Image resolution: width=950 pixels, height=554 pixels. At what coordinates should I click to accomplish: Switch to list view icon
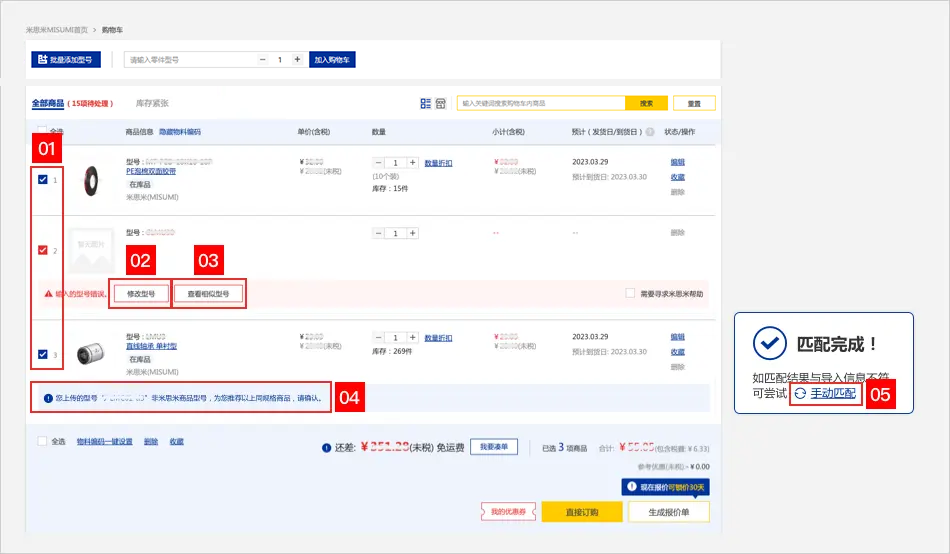click(426, 103)
